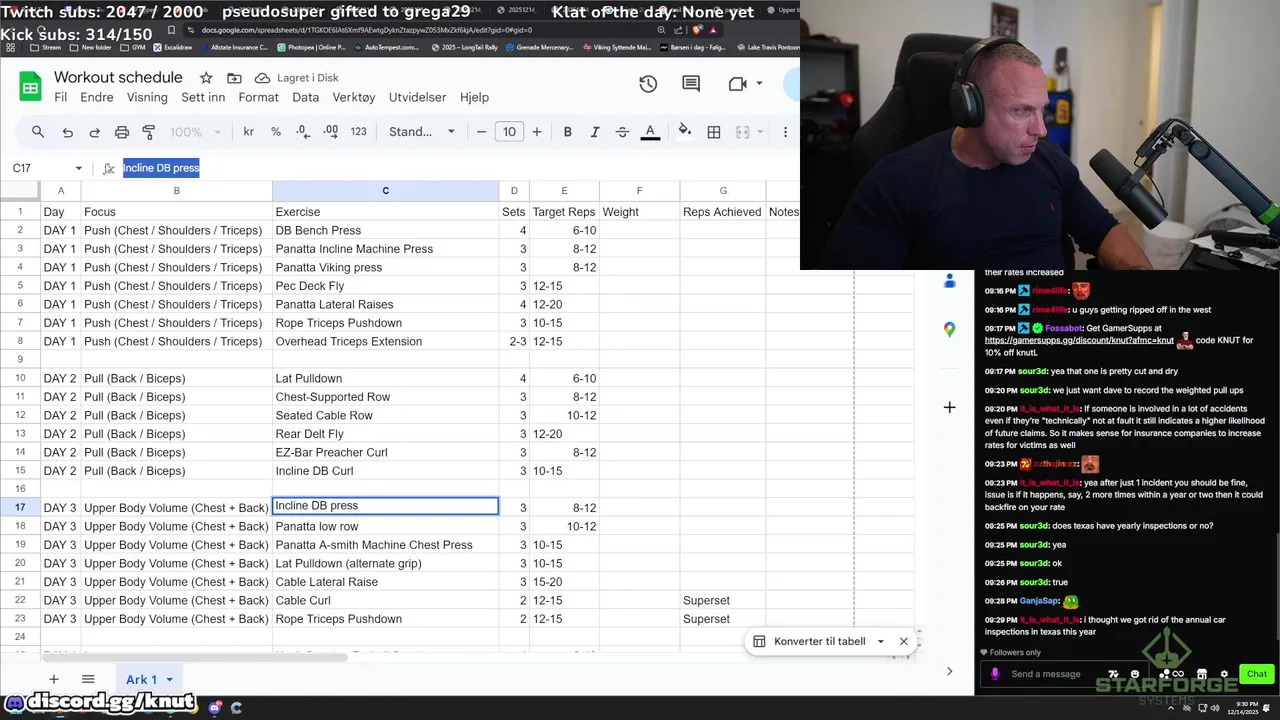This screenshot has width=1280, height=720.
Task: Star the Workout schedule document
Action: click(206, 78)
